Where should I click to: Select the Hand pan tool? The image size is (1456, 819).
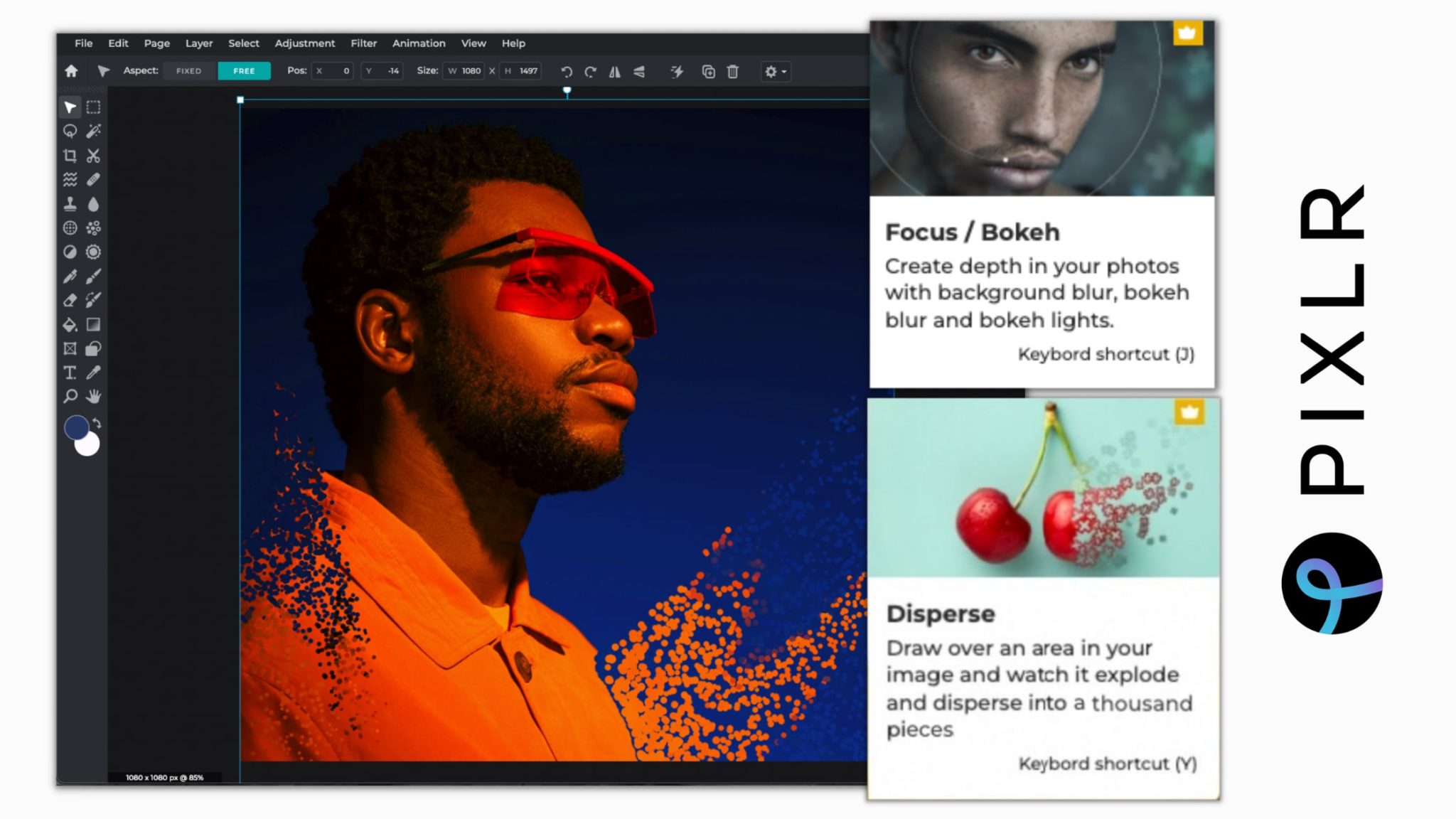94,396
